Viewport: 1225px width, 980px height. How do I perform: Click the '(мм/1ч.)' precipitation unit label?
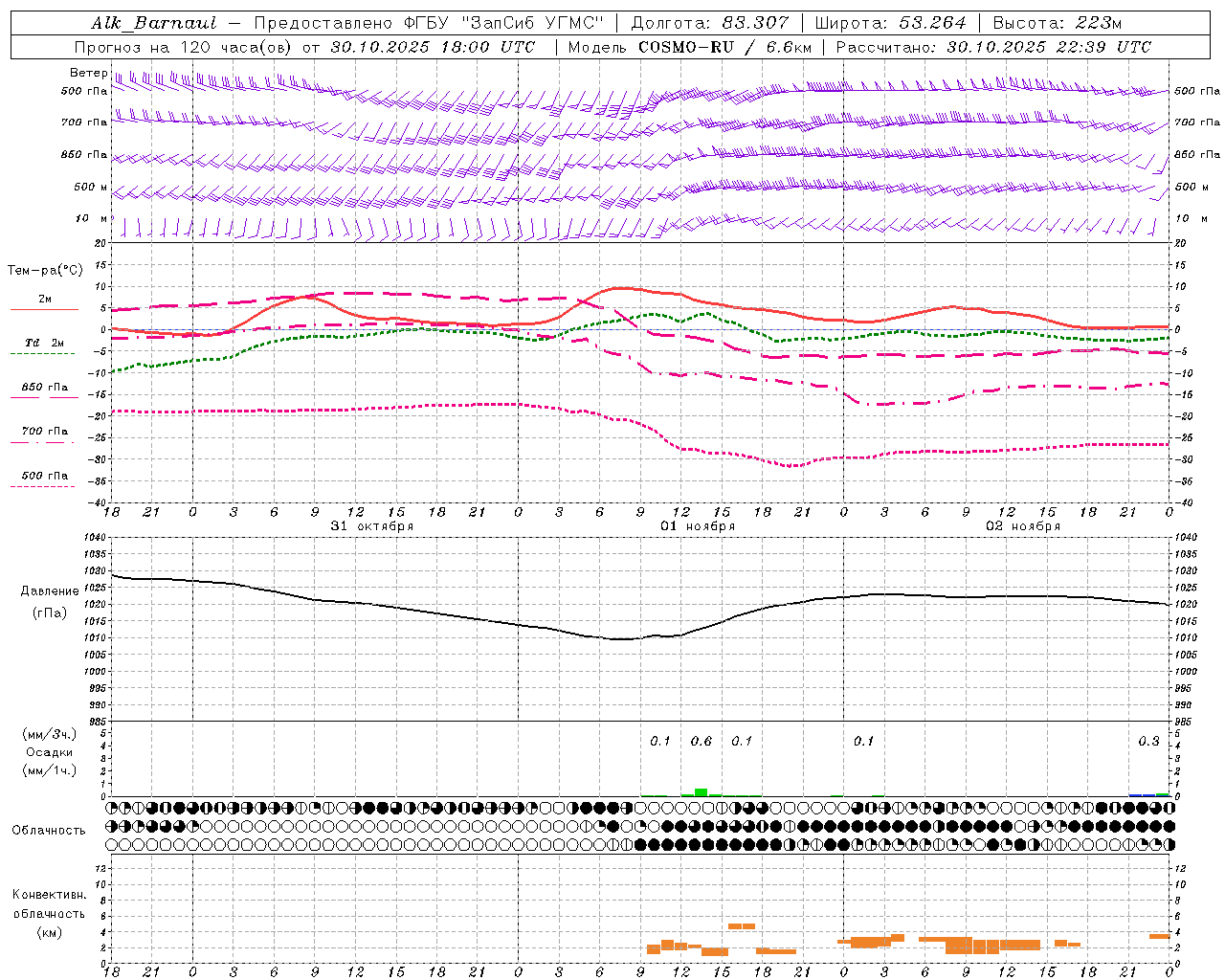pyautogui.click(x=50, y=770)
